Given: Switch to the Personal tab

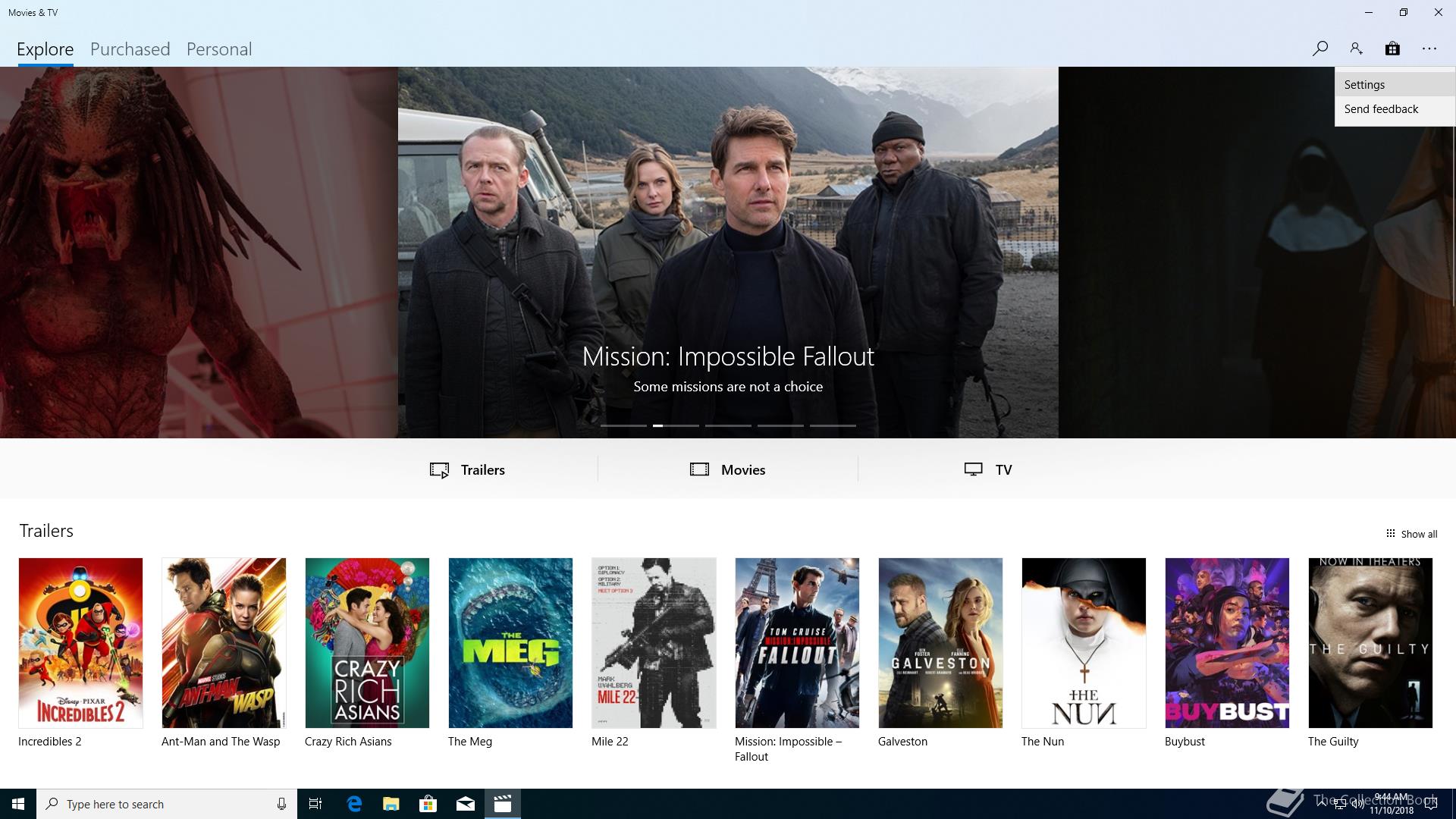Looking at the screenshot, I should (x=219, y=49).
